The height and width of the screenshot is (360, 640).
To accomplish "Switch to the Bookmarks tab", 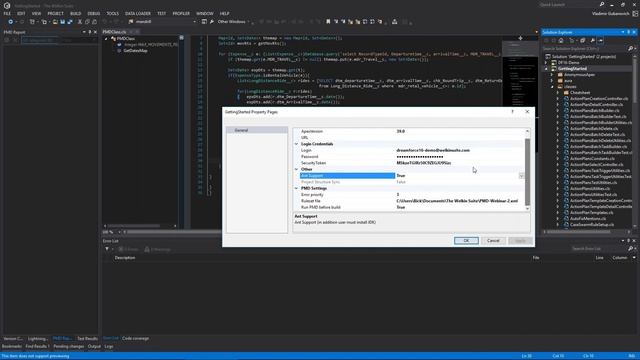I will (x=12, y=346).
